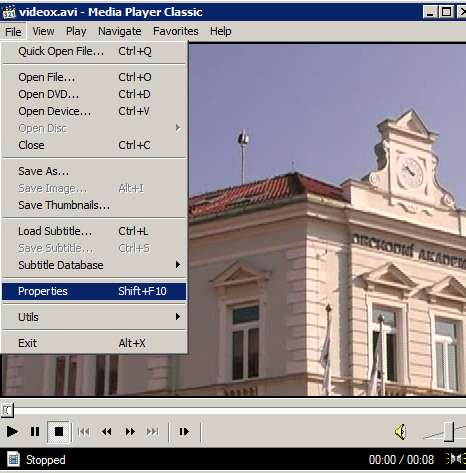Click the status bar file type icon
This screenshot has height=473, width=466.
[13, 459]
